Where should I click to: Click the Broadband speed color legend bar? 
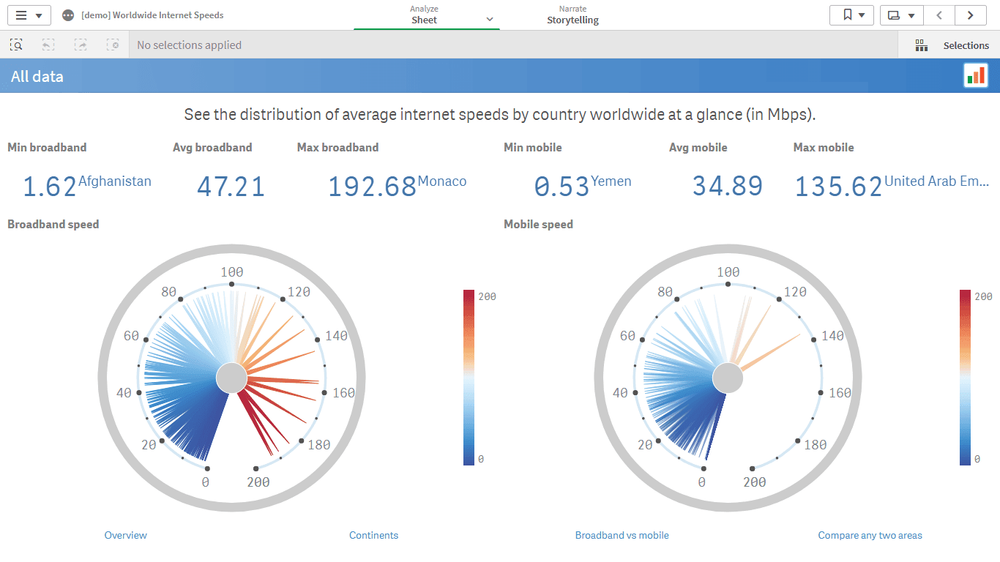coord(469,377)
